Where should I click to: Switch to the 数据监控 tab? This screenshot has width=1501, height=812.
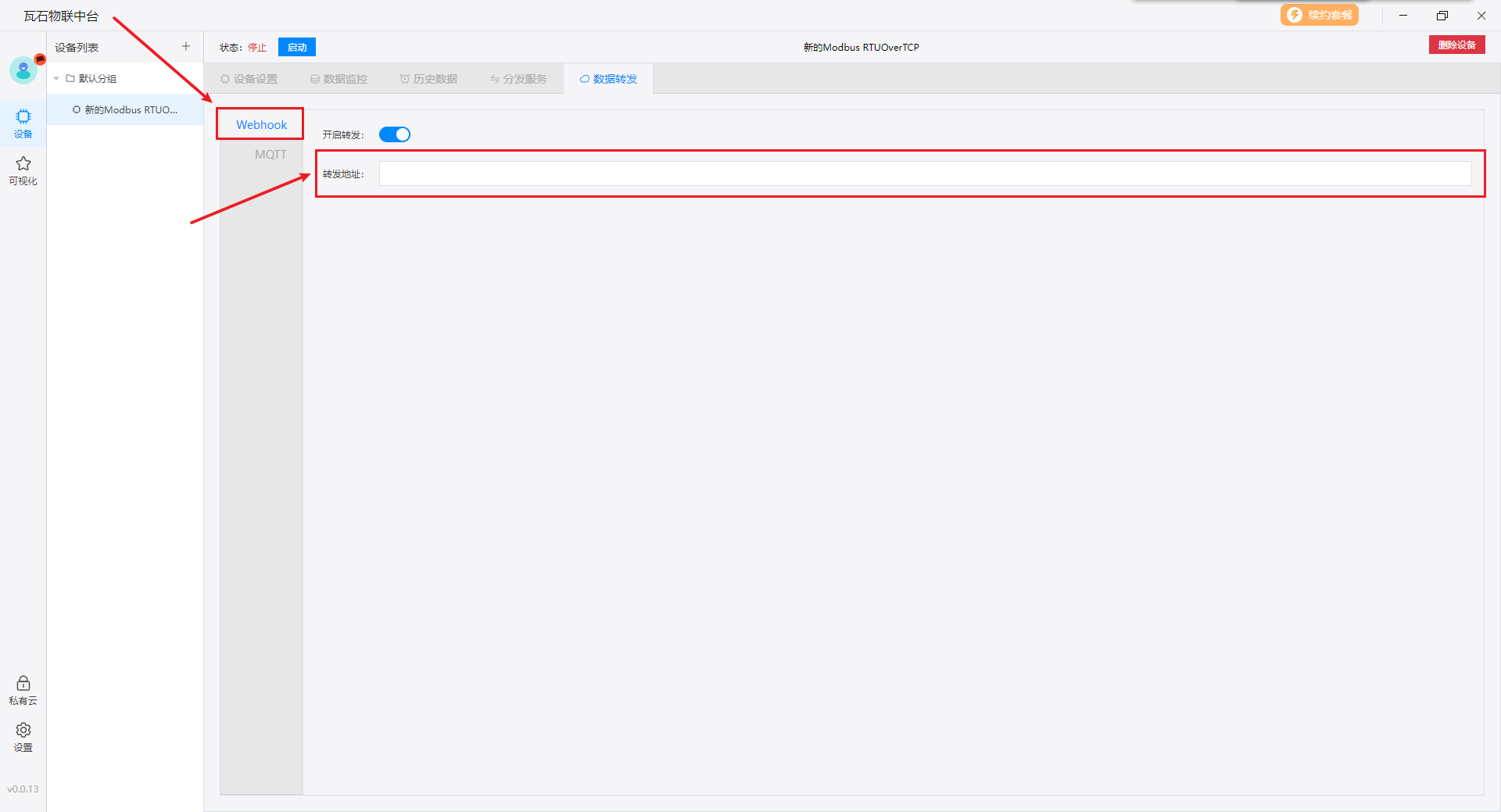pos(339,79)
